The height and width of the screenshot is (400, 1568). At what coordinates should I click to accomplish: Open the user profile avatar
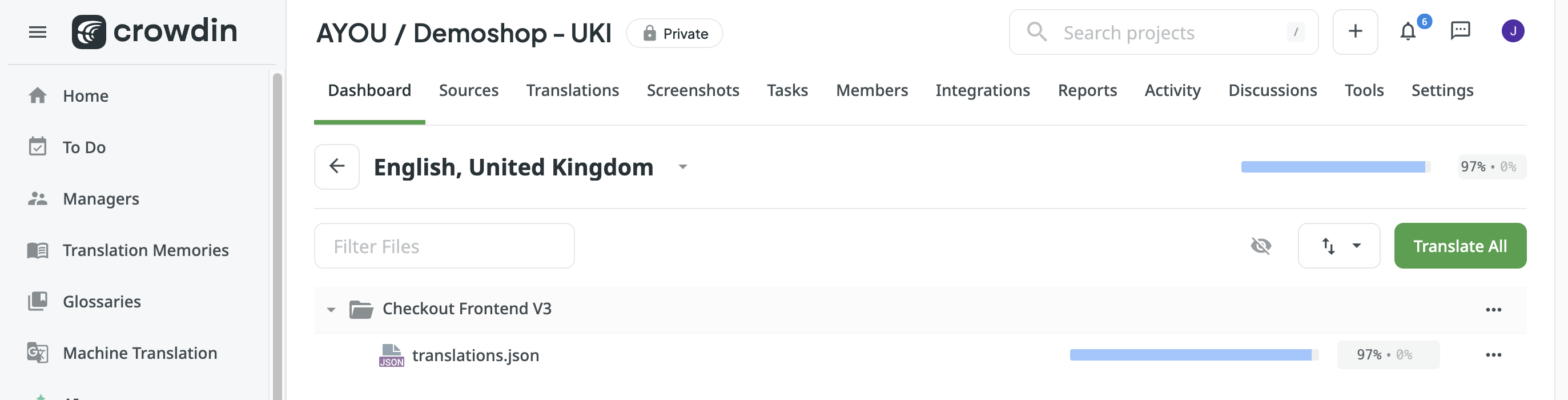point(1513,31)
